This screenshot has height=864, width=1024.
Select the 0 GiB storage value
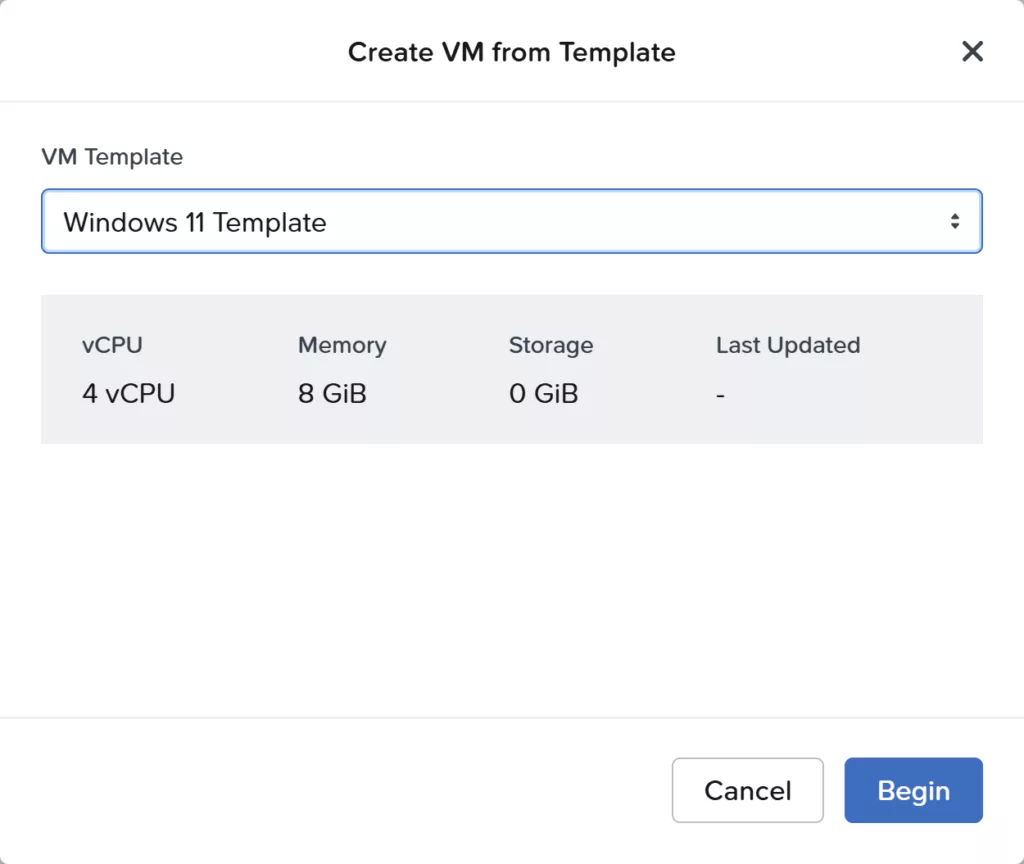tap(543, 394)
